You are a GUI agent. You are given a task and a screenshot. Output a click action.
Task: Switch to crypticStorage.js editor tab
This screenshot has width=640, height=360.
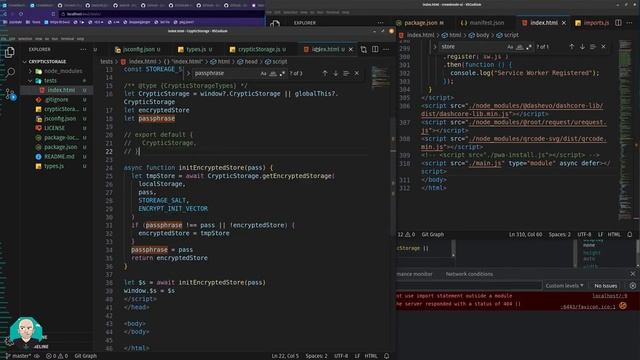click(x=259, y=49)
